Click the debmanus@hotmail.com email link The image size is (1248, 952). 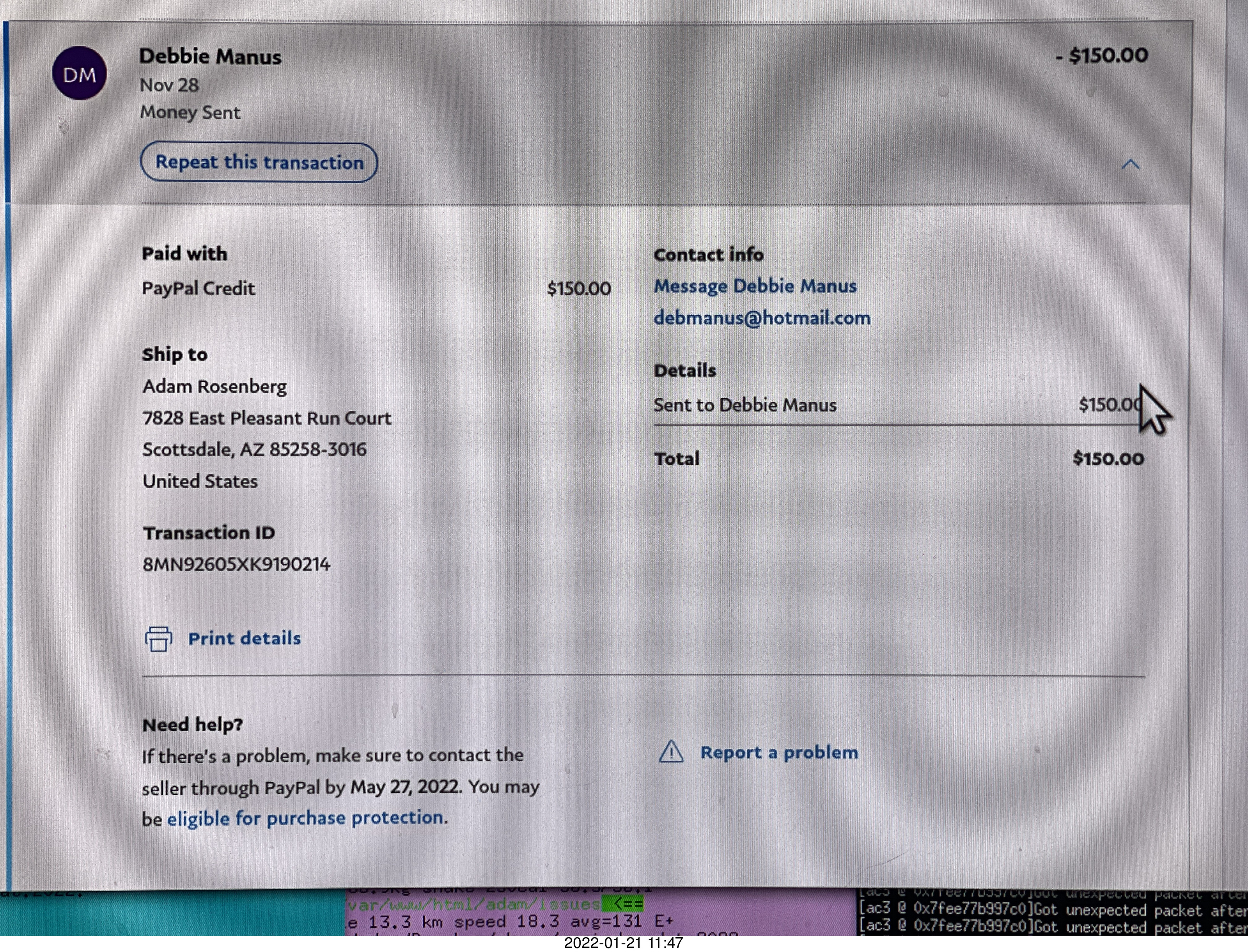762,318
